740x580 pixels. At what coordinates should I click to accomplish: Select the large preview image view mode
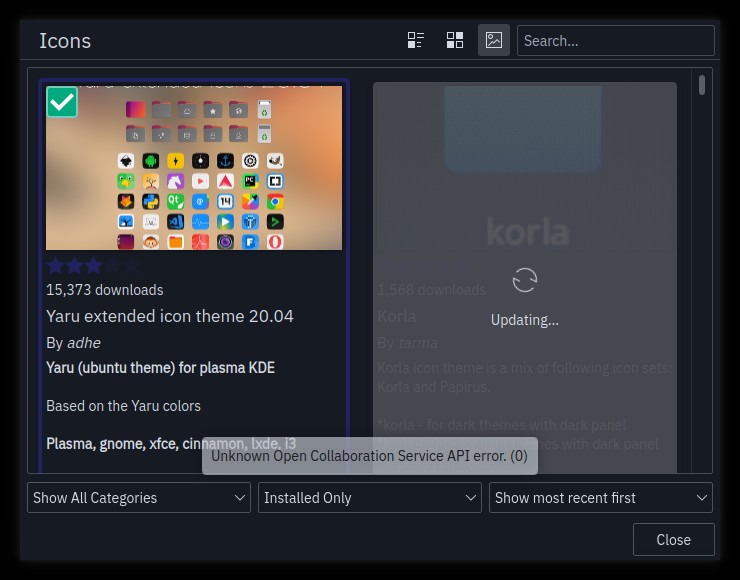494,40
